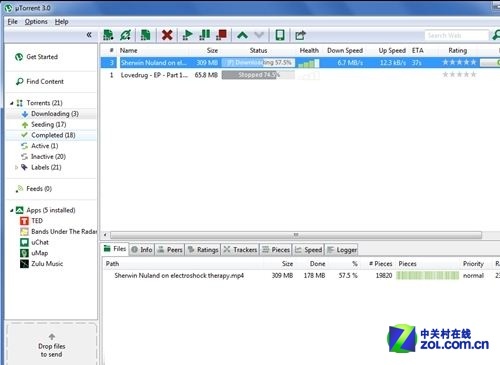The image size is (500, 365).
Task: Sort torrents by ETA column
Action: [418, 51]
